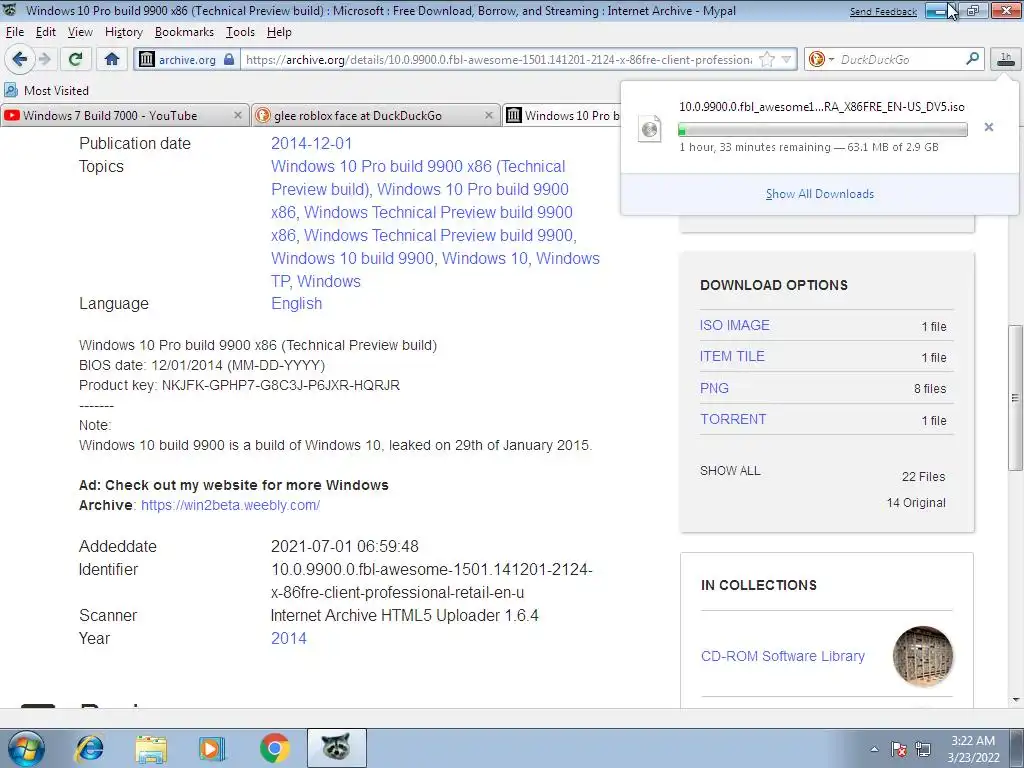The width and height of the screenshot is (1024, 768).
Task: Launch Google Chrome from taskbar
Action: point(274,748)
